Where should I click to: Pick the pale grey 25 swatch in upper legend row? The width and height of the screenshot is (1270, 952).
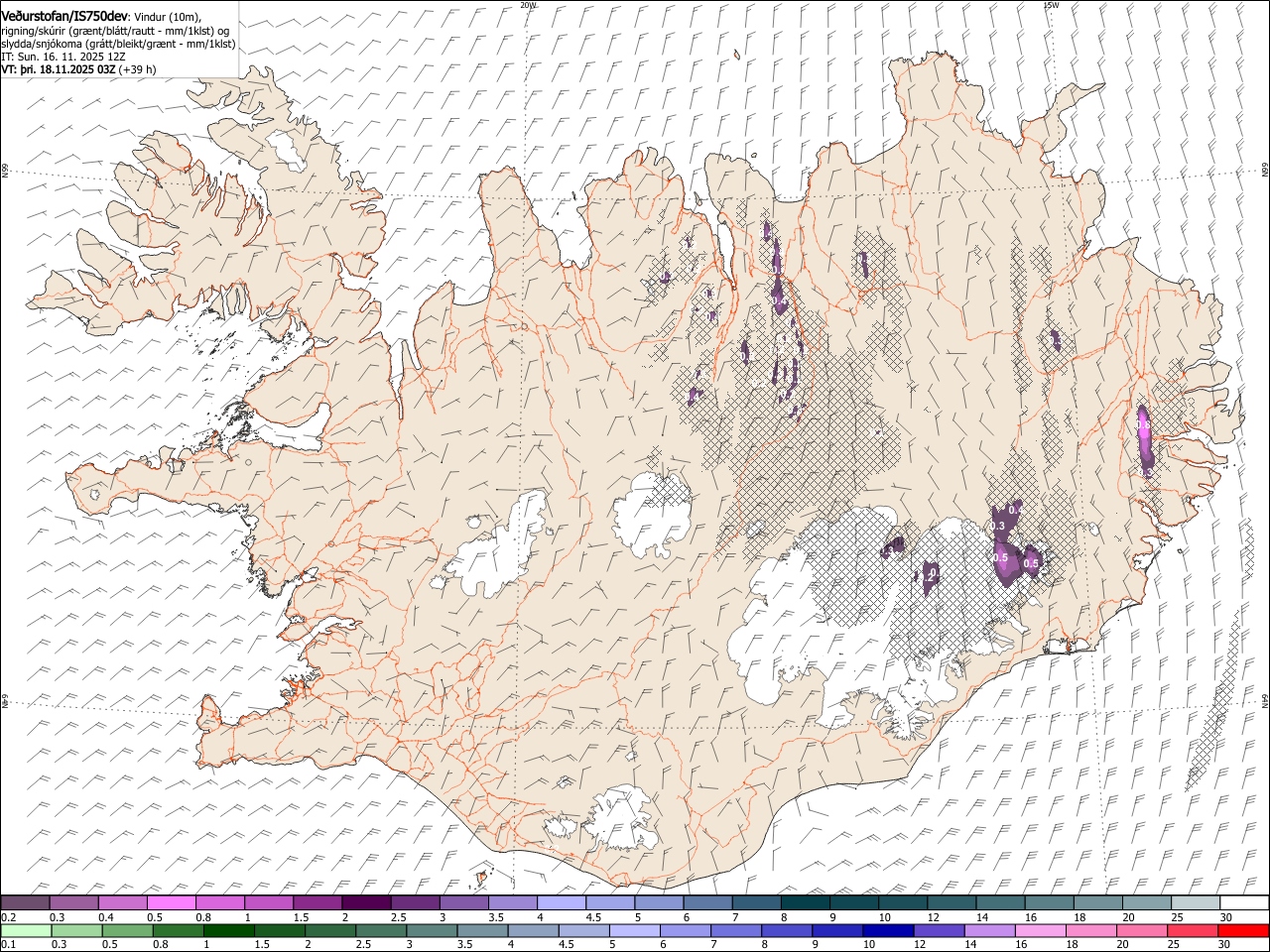pyautogui.click(x=1196, y=903)
